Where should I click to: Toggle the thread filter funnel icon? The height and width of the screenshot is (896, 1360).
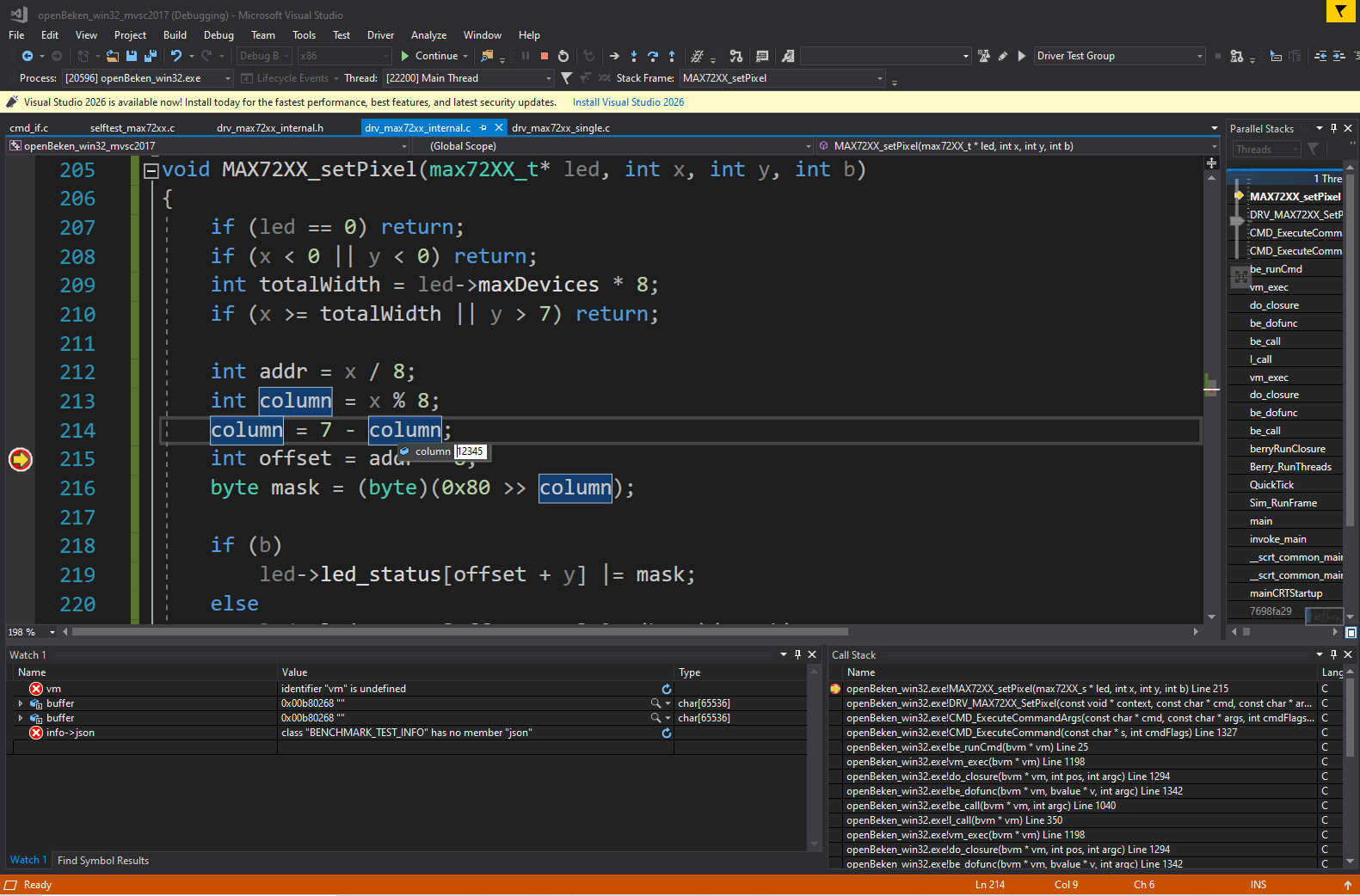click(566, 78)
